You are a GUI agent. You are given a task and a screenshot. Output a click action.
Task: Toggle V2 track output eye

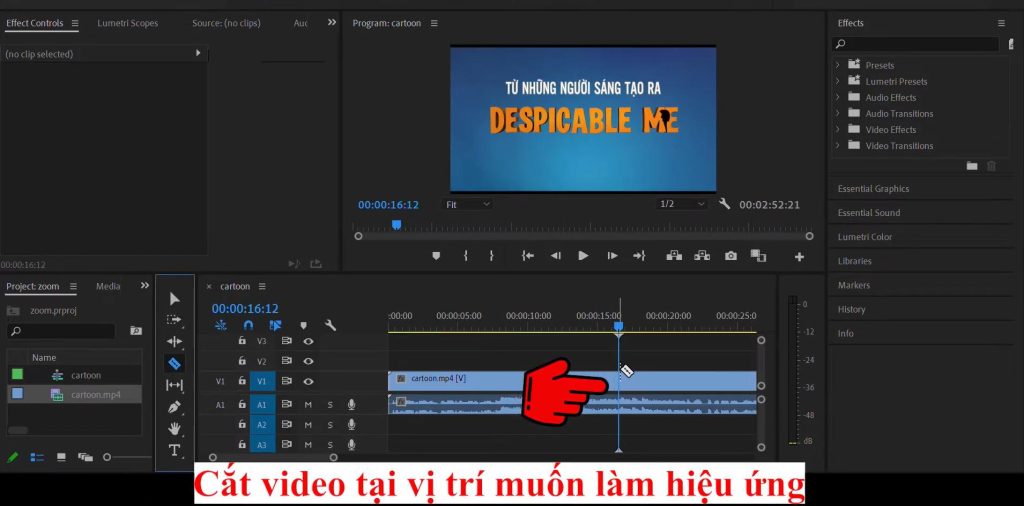[308, 361]
